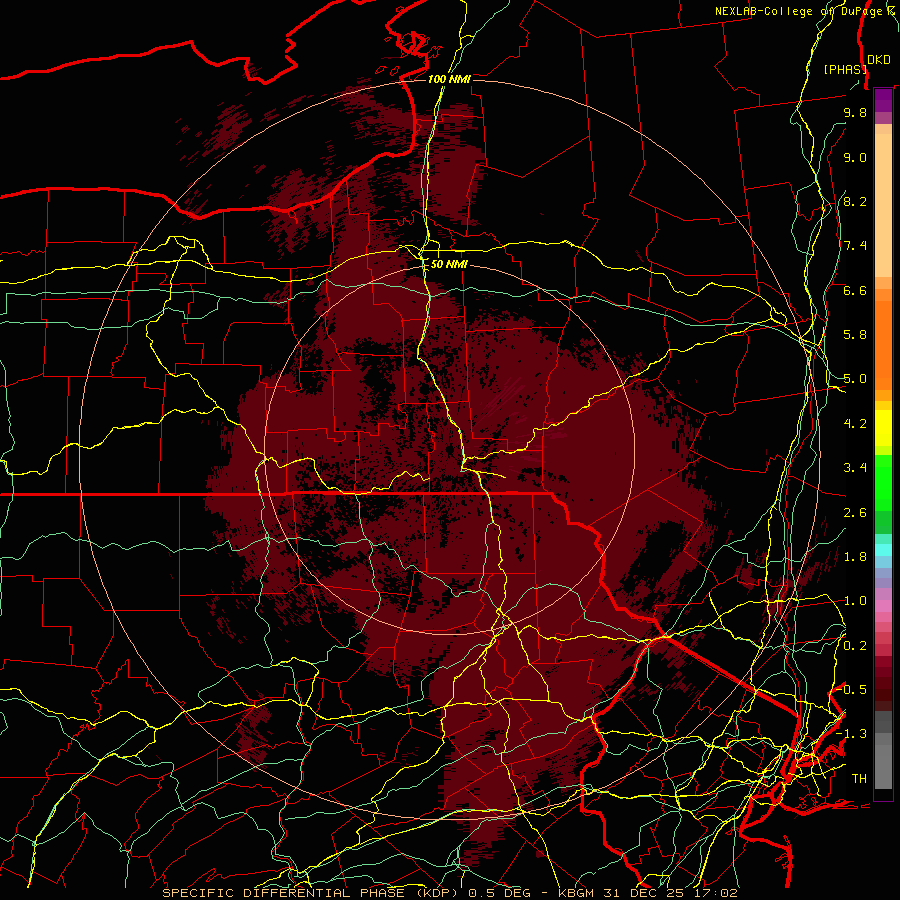The height and width of the screenshot is (900, 900).
Task: Click the [PHAS] unit label
Action: click(845, 69)
